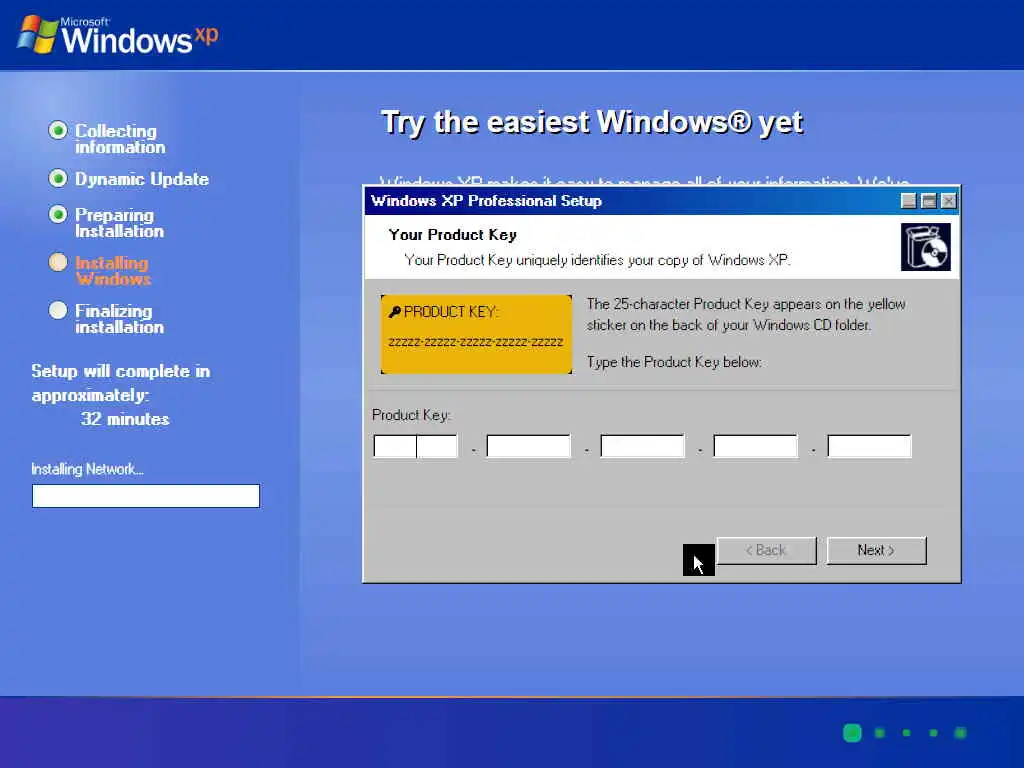Click the Windows XP Professional Setup title bar
This screenshot has width=1024, height=768.
click(662, 201)
